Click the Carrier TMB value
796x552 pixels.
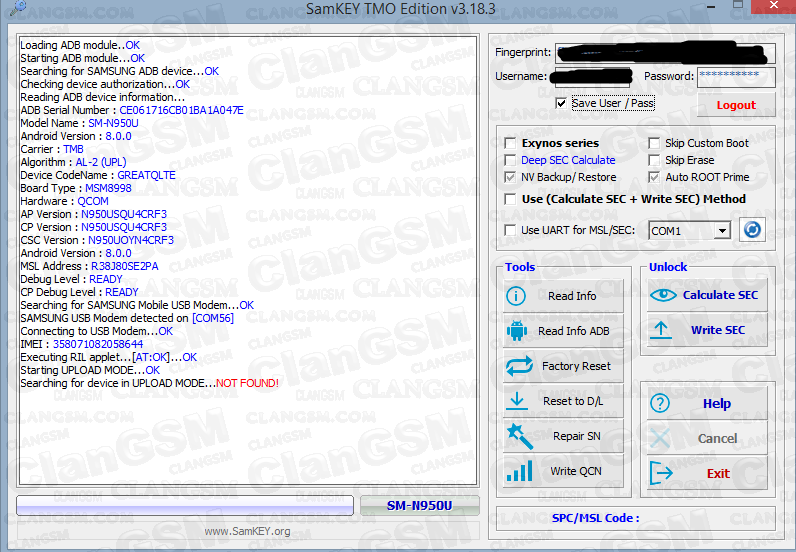(73, 149)
